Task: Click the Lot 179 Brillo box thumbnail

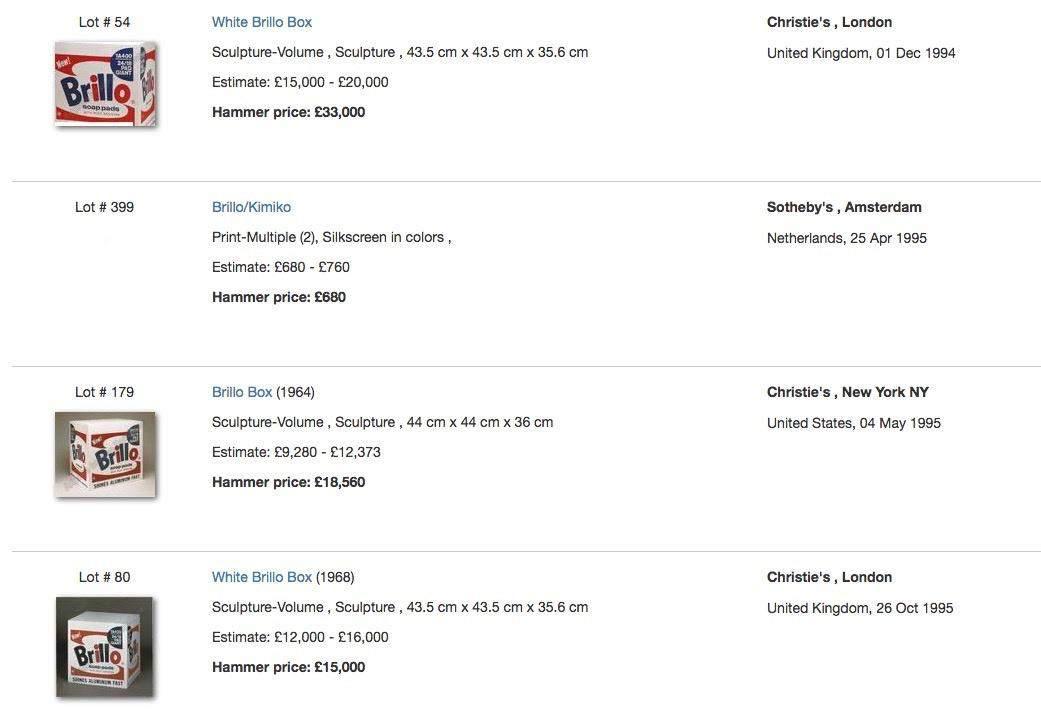Action: [x=105, y=454]
